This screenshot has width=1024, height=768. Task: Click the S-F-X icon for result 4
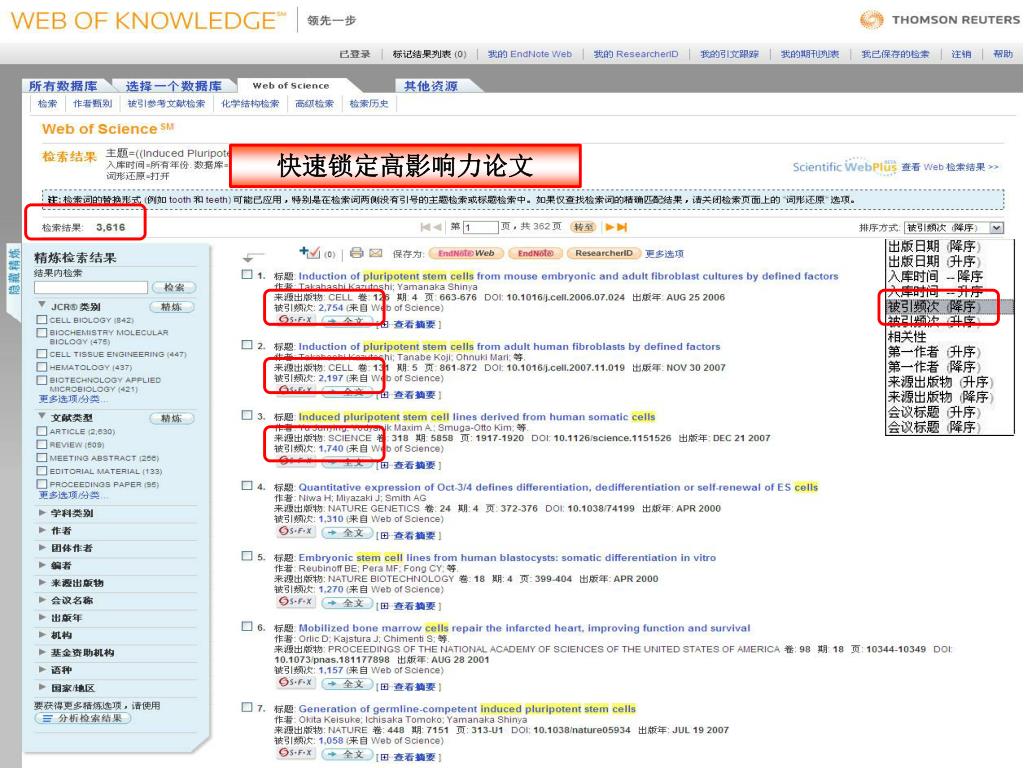pyautogui.click(x=296, y=532)
